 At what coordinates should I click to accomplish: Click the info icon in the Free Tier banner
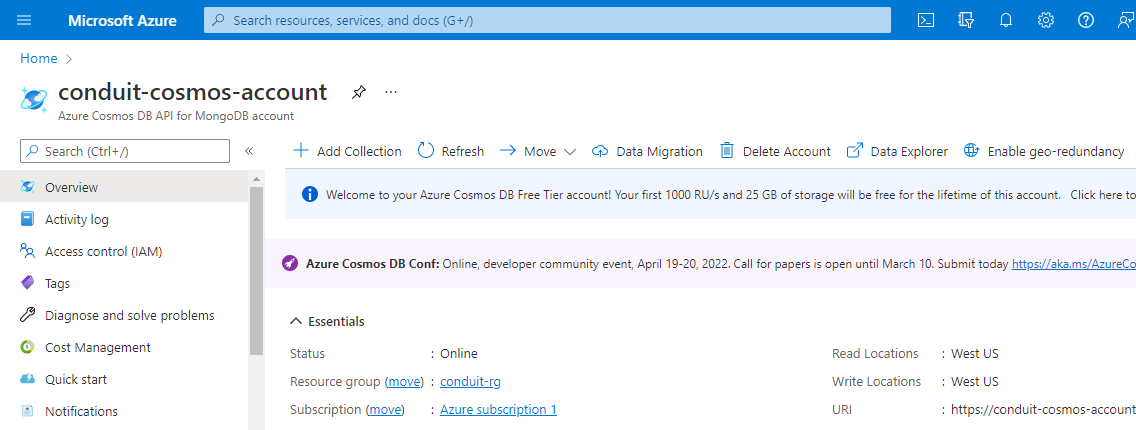pyautogui.click(x=309, y=194)
